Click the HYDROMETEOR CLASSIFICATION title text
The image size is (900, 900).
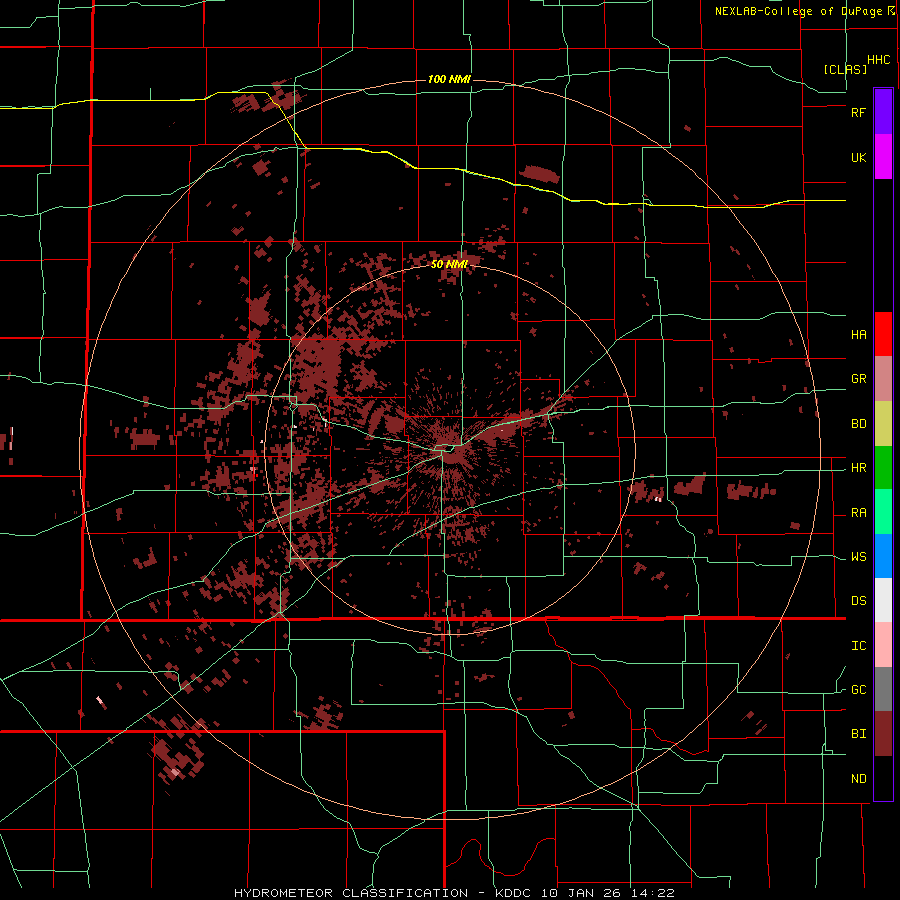[351, 893]
